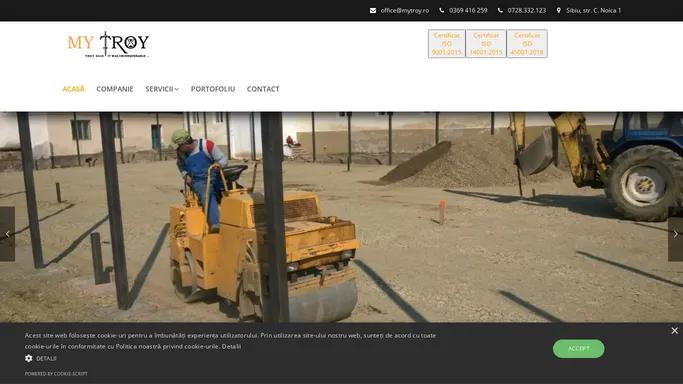Close the cookie banner with X

point(674,331)
